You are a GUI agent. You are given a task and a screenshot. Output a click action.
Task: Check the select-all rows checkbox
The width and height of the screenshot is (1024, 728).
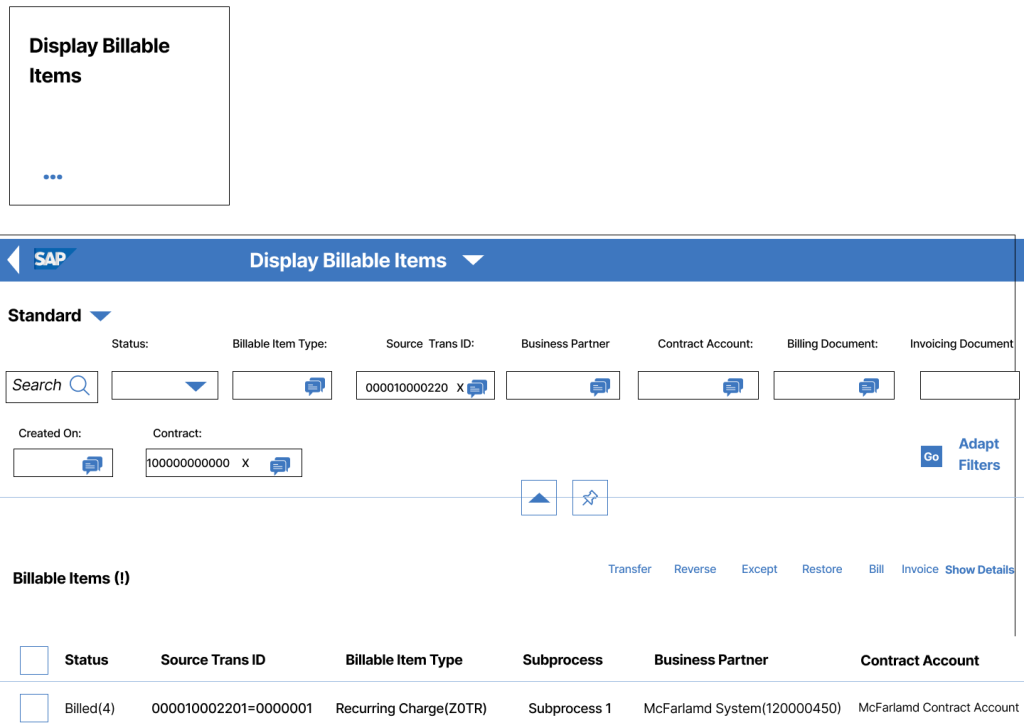click(34, 660)
